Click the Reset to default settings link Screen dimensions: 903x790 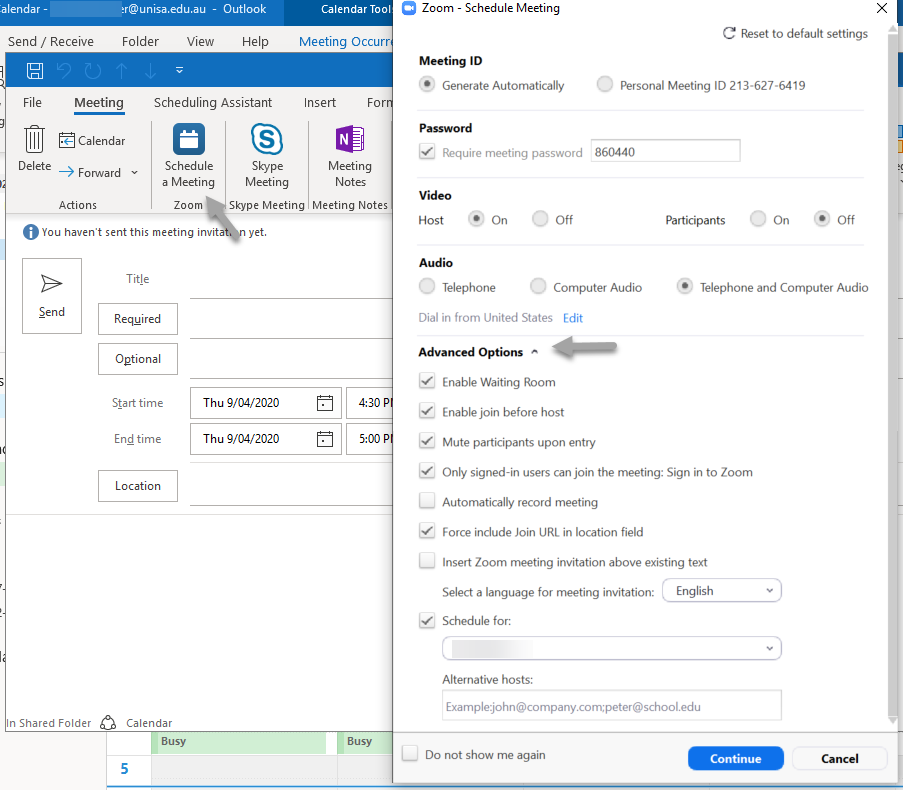803,33
